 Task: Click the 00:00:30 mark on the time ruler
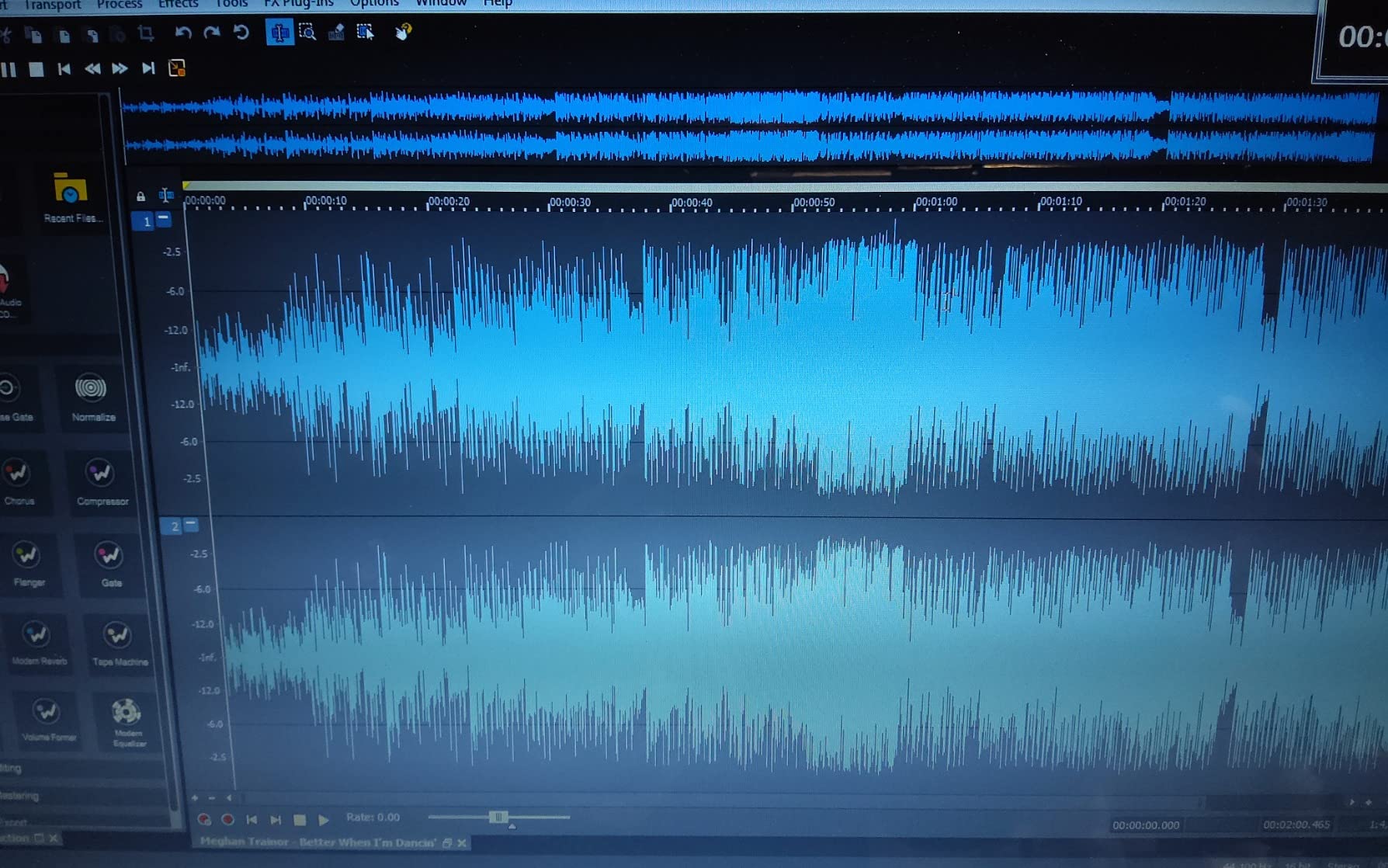pyautogui.click(x=570, y=202)
